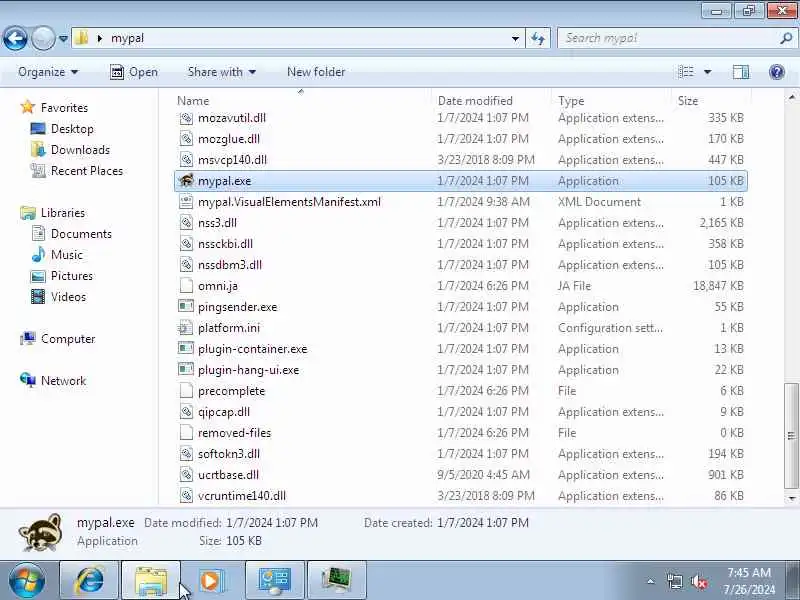Click the vertical scrollbar thumb
Image resolution: width=800 pixels, height=600 pixels.
pyautogui.click(x=791, y=435)
